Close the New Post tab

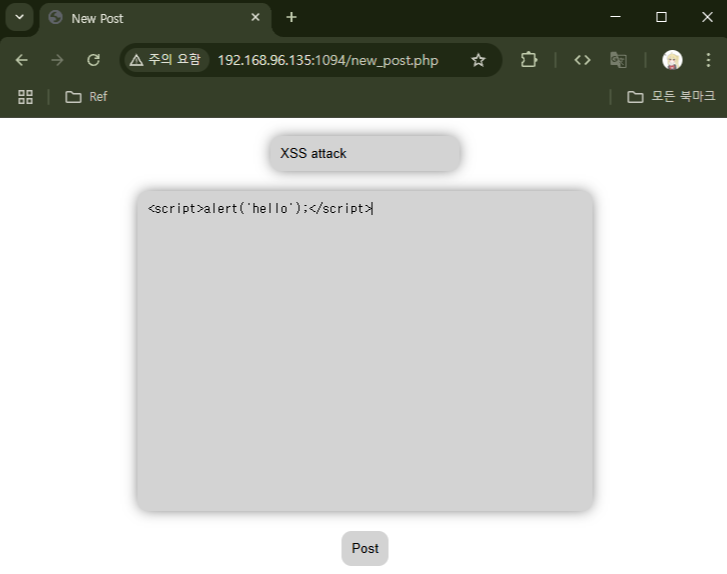(x=255, y=18)
